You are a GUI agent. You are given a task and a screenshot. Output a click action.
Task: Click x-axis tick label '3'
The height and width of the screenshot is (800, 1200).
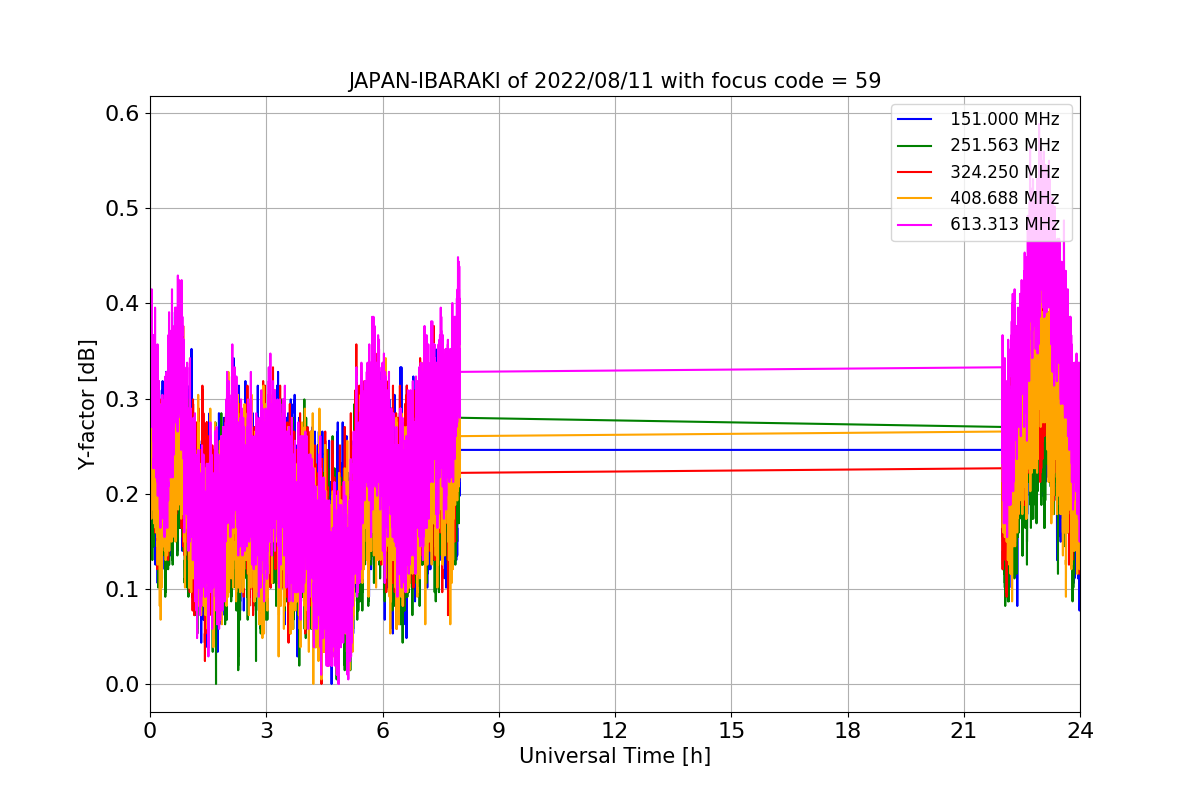[x=266, y=731]
